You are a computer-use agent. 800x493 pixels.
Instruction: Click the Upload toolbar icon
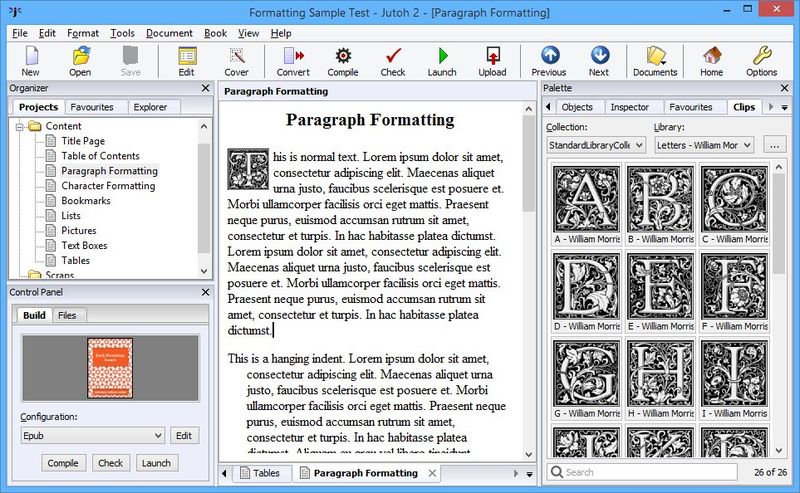point(492,58)
